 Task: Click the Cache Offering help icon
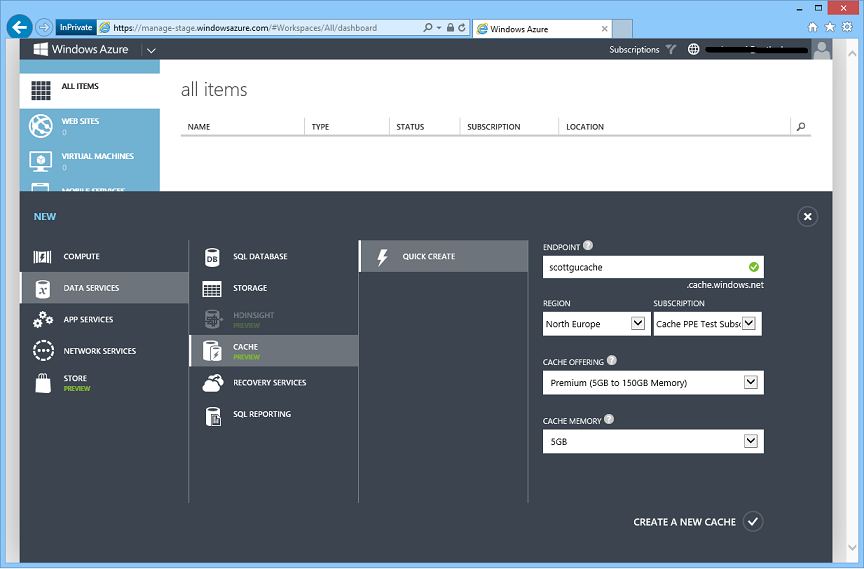(x=612, y=360)
